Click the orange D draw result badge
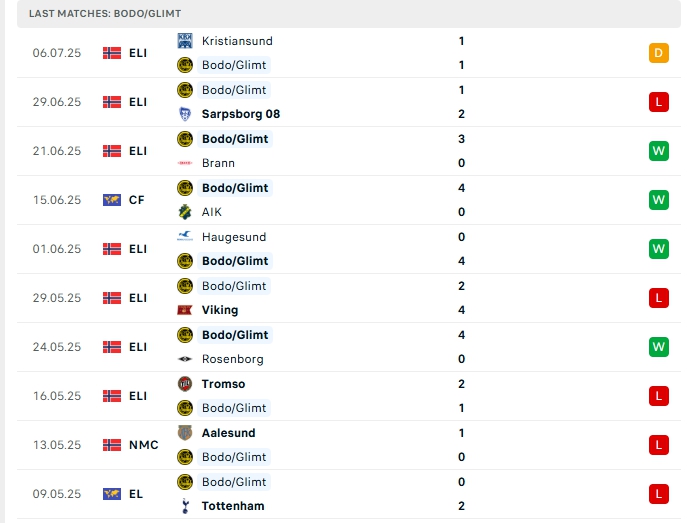Viewport: 692px width, 523px height. point(658,53)
